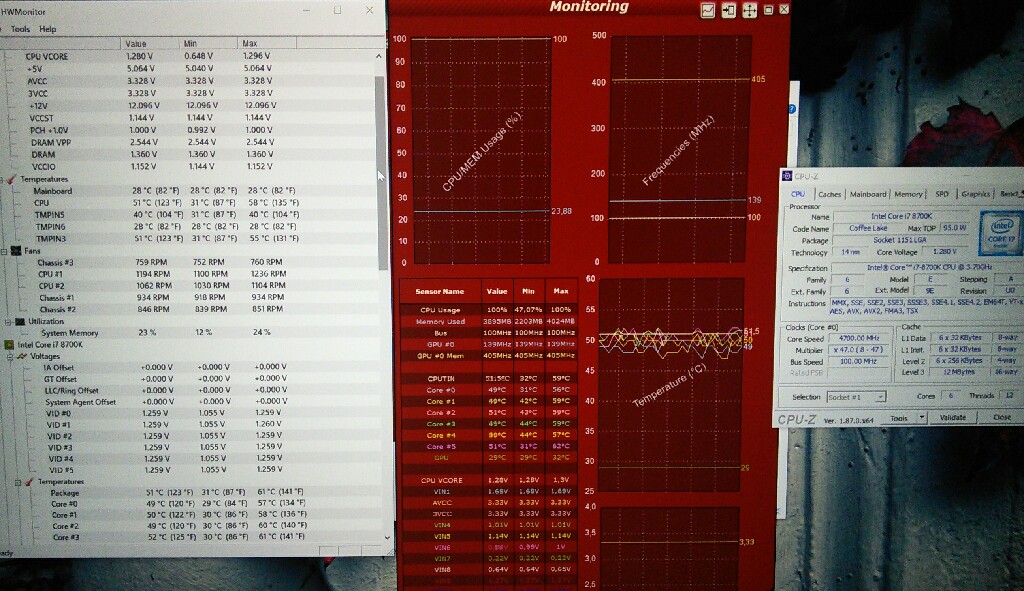Click the move arrows icon in Monitoring window
1024x591 pixels.
(x=749, y=10)
